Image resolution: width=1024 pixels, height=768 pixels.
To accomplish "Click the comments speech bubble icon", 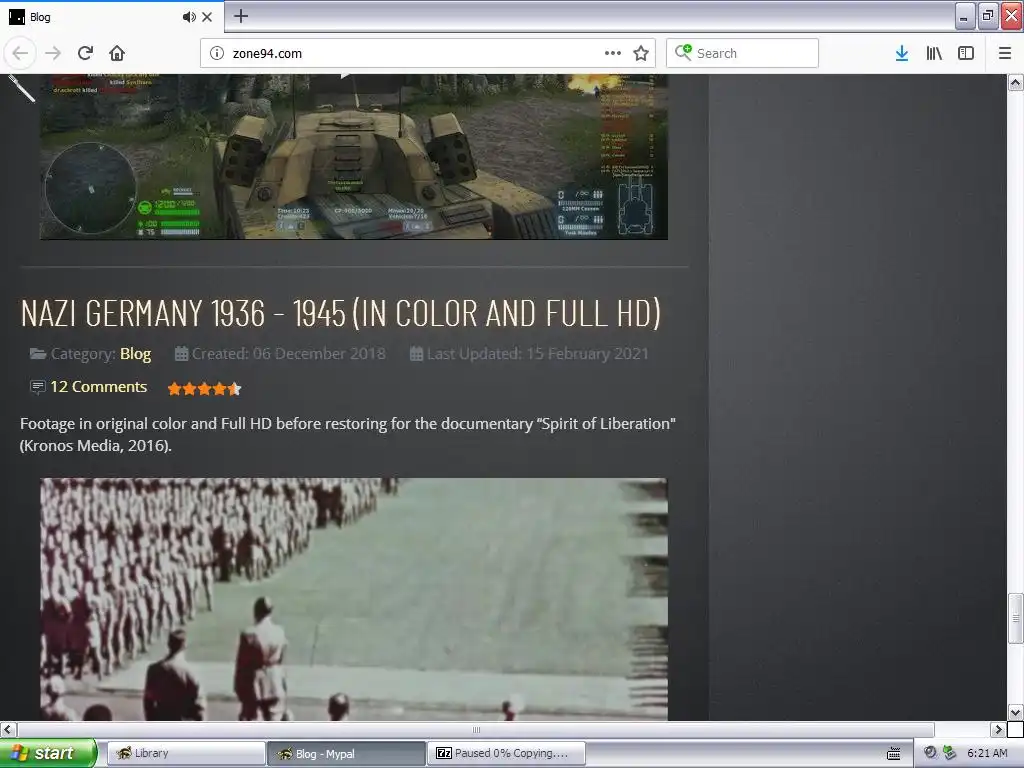I will [38, 387].
